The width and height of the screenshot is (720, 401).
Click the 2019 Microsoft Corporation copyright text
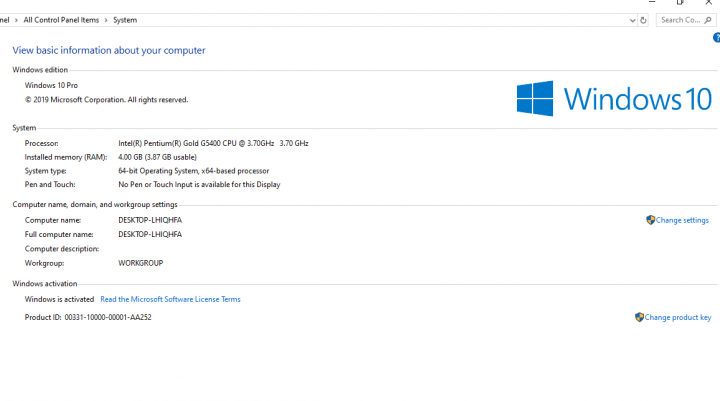(x=106, y=100)
